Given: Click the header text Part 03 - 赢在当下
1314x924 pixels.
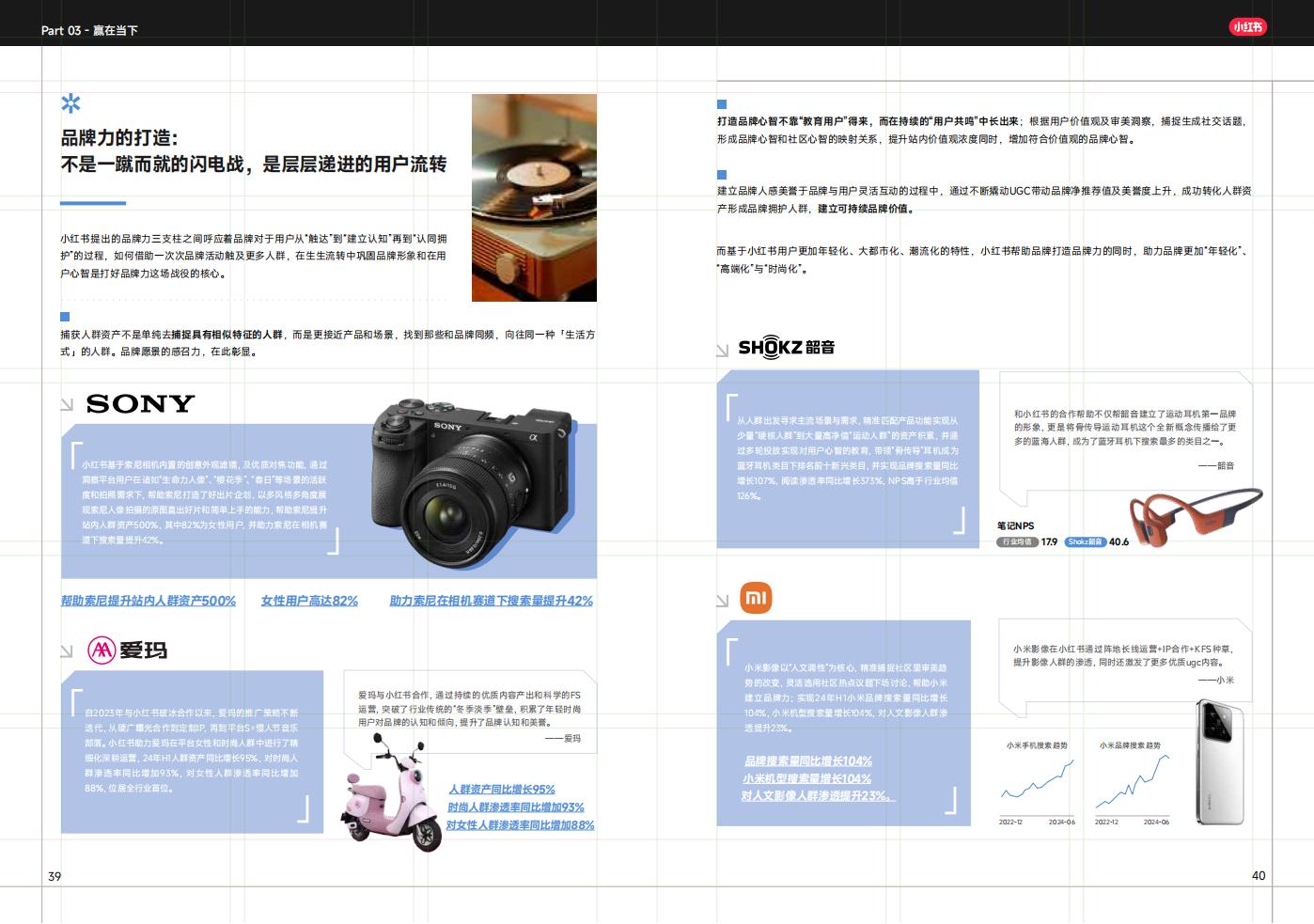Looking at the screenshot, I should coord(89,30).
